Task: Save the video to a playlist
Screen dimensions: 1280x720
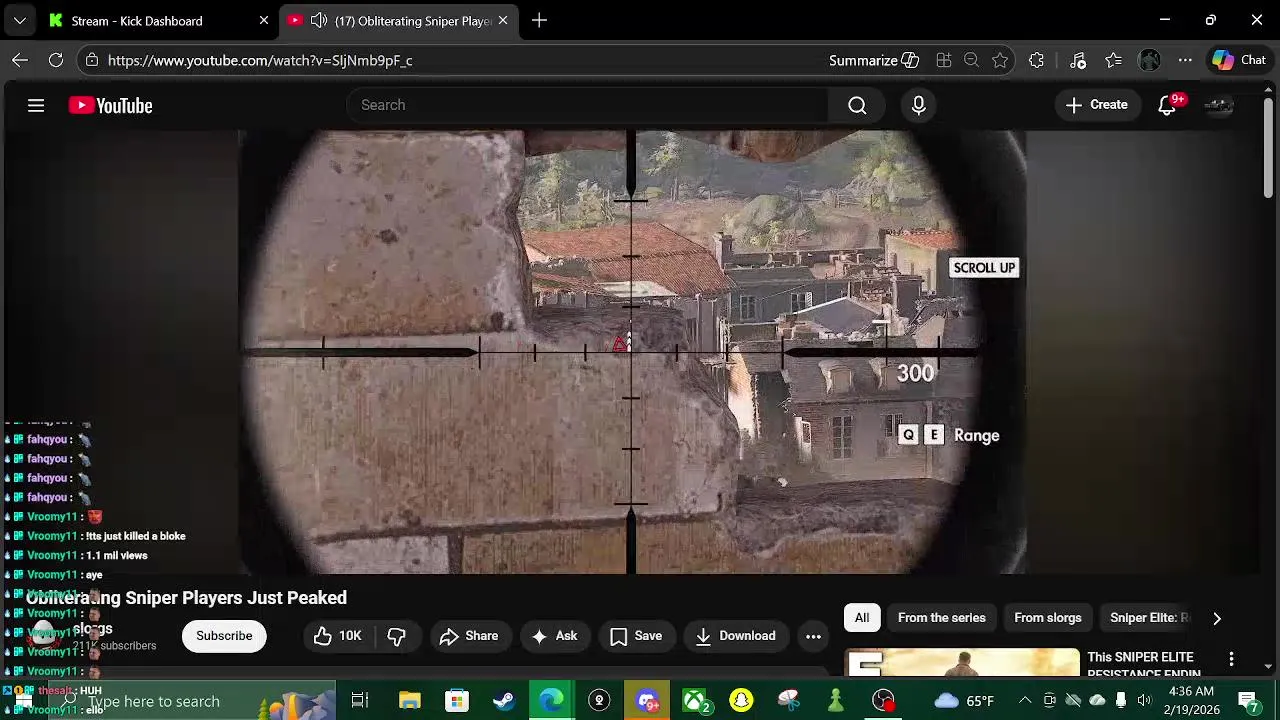Action: pyautogui.click(x=636, y=636)
